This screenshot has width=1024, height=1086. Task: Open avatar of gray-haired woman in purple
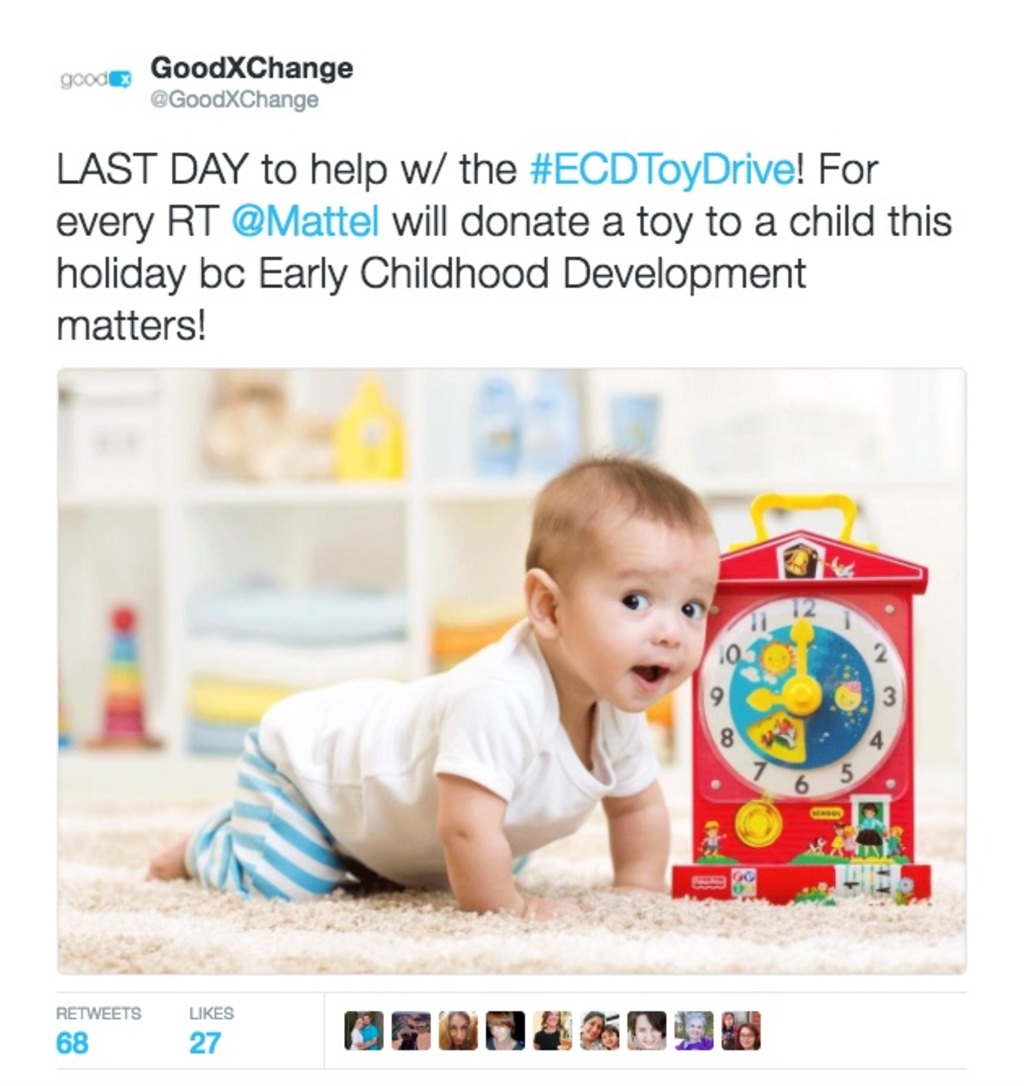tap(694, 1031)
